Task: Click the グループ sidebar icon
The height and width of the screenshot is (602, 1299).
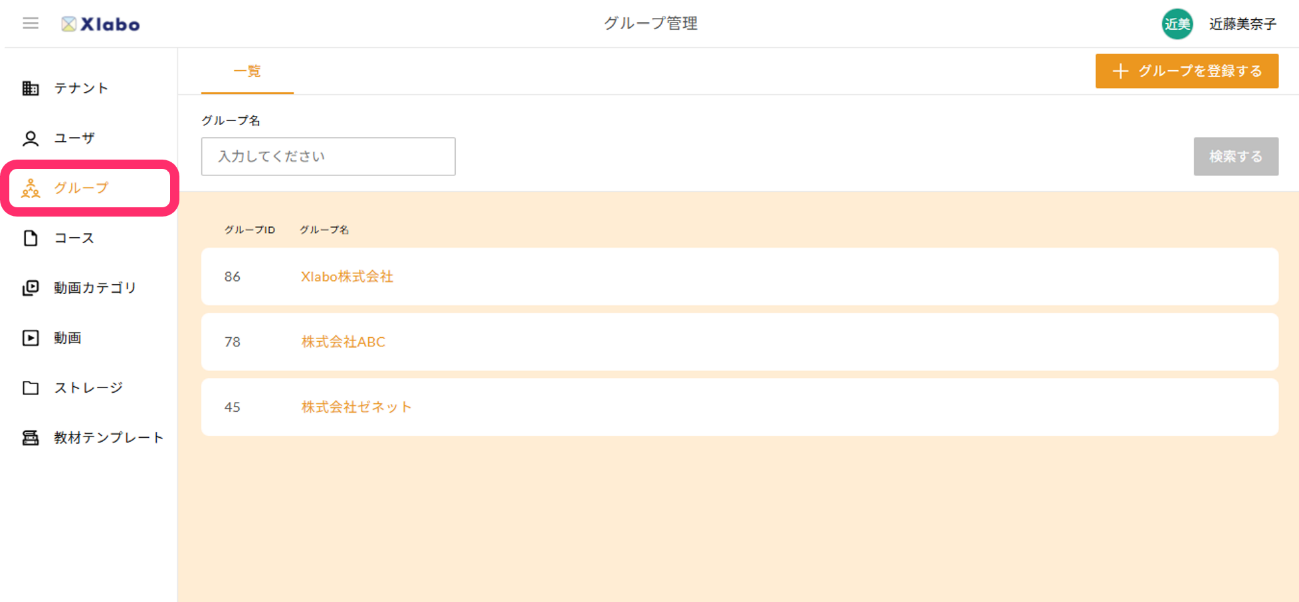Action: (x=31, y=188)
